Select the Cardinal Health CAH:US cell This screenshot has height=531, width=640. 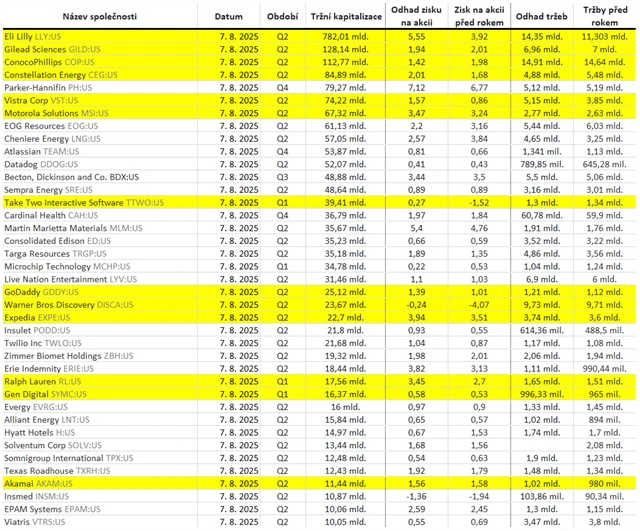[100, 215]
